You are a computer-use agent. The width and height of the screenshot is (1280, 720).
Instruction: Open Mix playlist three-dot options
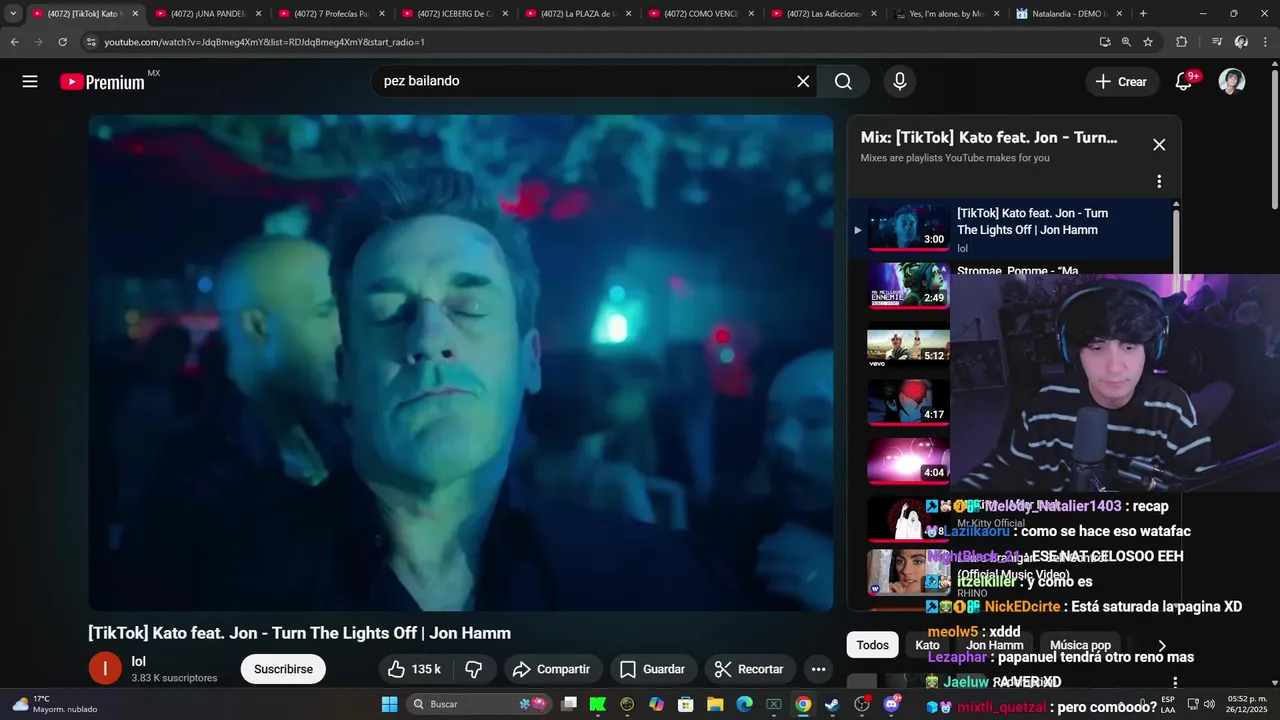(x=1159, y=182)
